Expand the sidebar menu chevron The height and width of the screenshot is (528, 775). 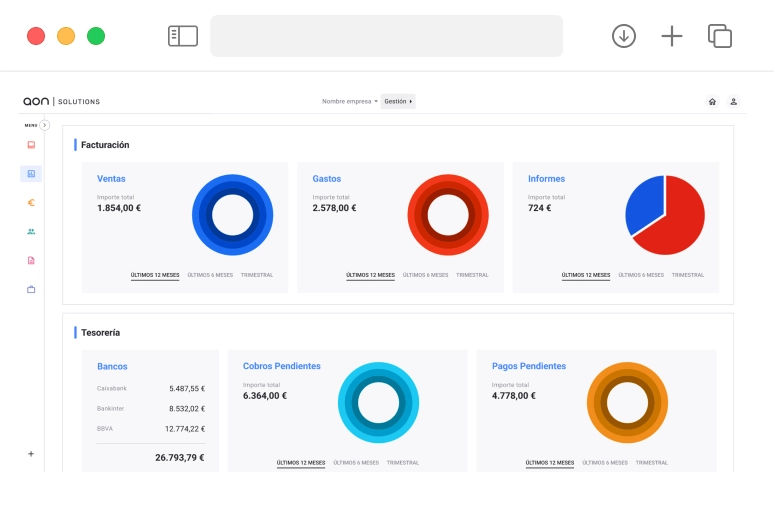click(44, 125)
